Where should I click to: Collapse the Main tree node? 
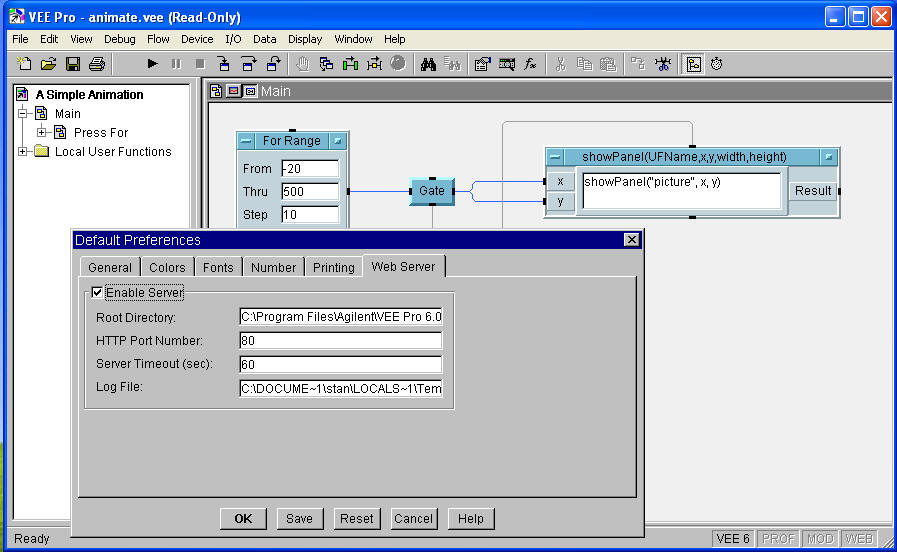(x=23, y=113)
